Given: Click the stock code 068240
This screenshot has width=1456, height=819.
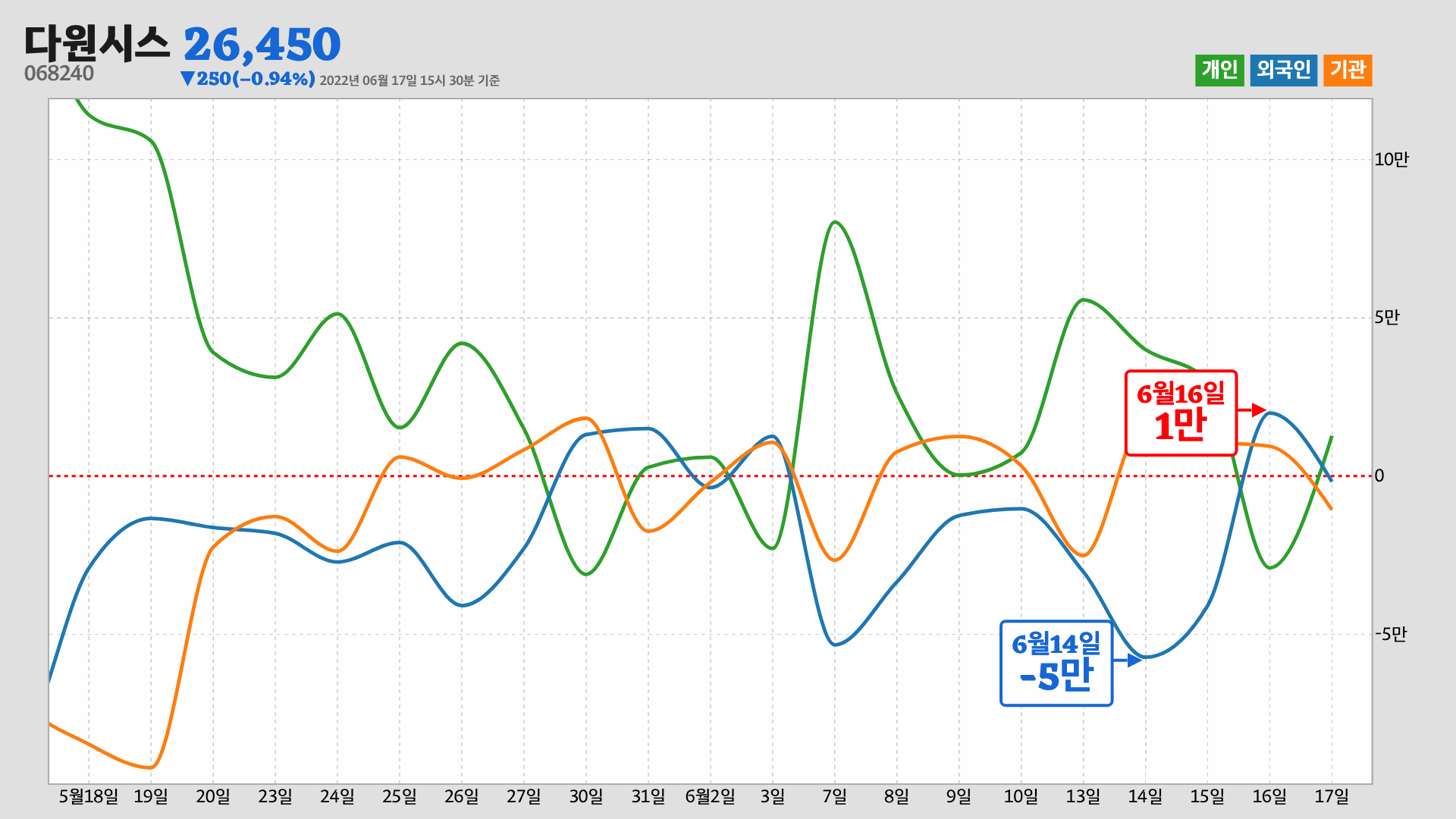Looking at the screenshot, I should pyautogui.click(x=59, y=74).
